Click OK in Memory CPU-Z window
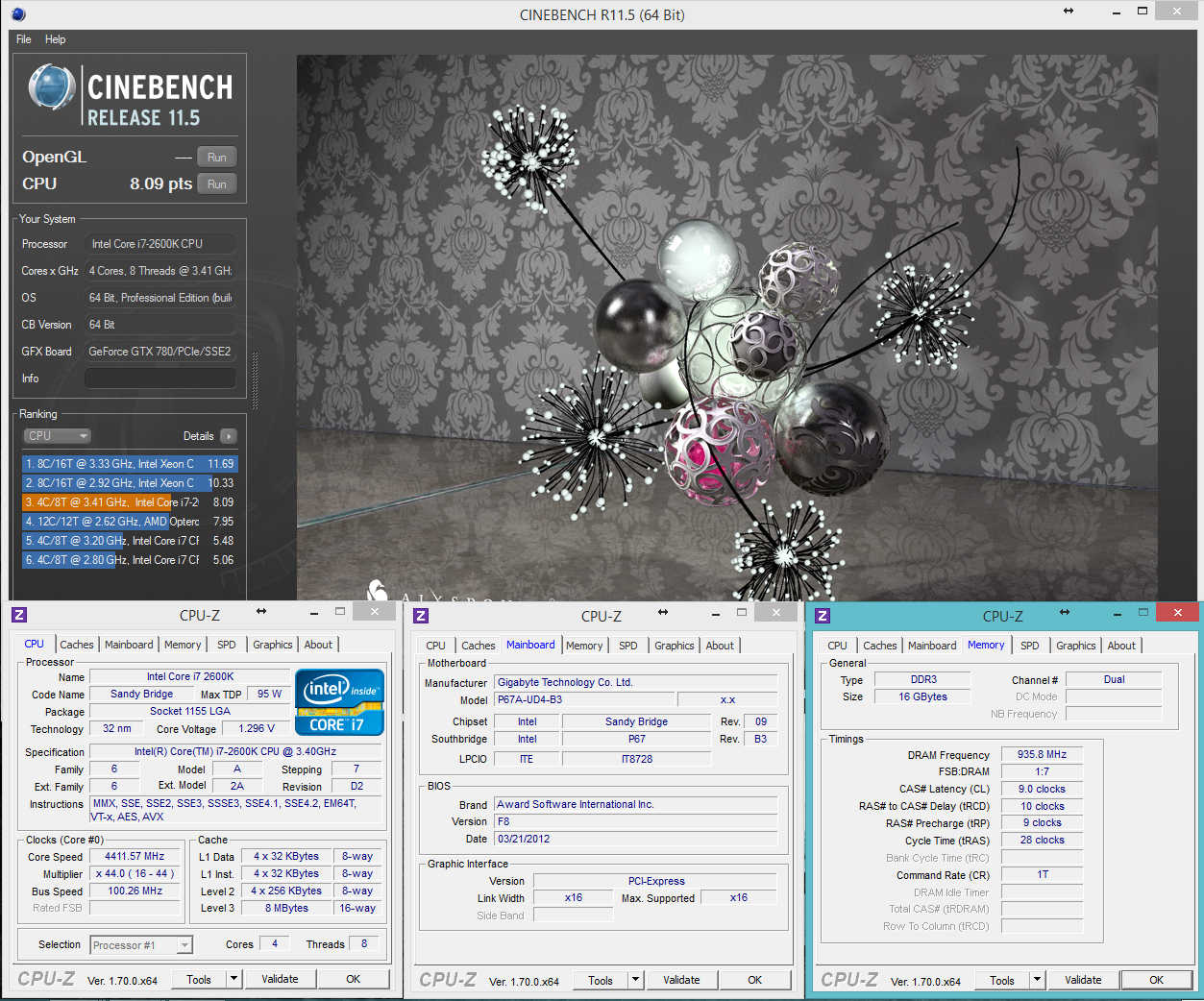Viewport: 1204px width, 1001px height. (1157, 980)
